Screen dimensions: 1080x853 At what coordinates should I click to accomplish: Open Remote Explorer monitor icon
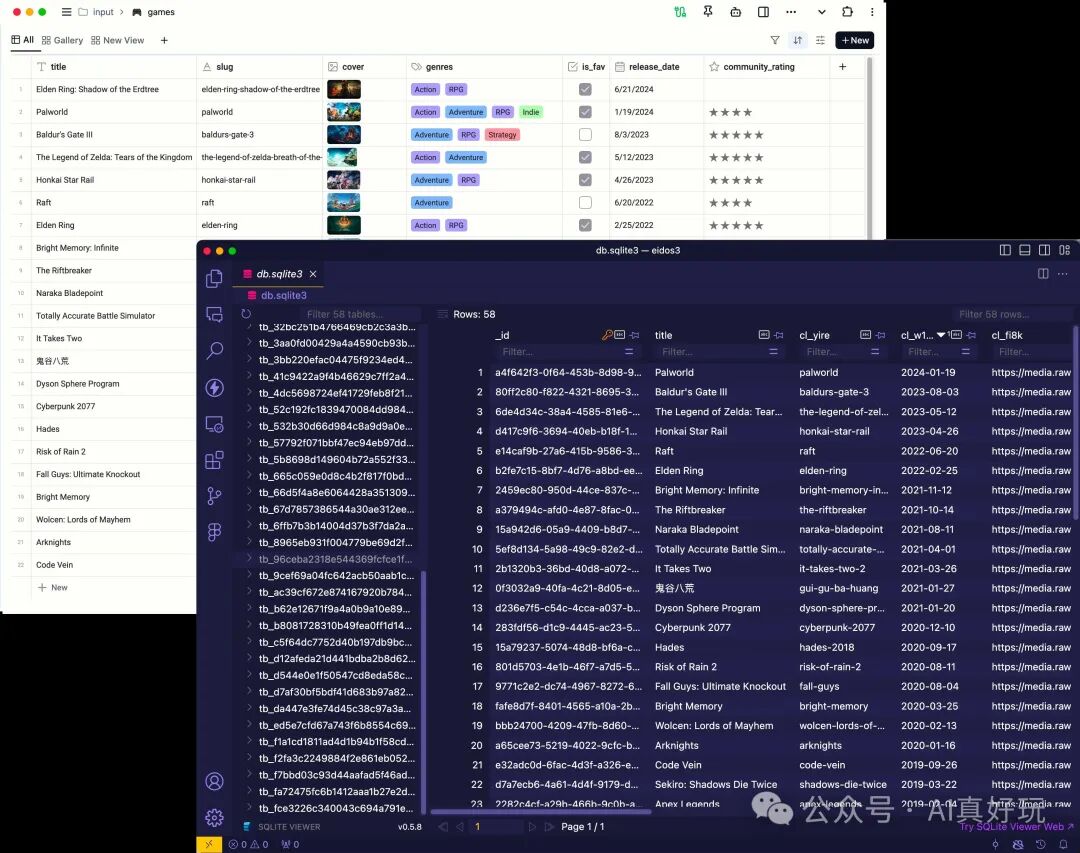pos(214,424)
